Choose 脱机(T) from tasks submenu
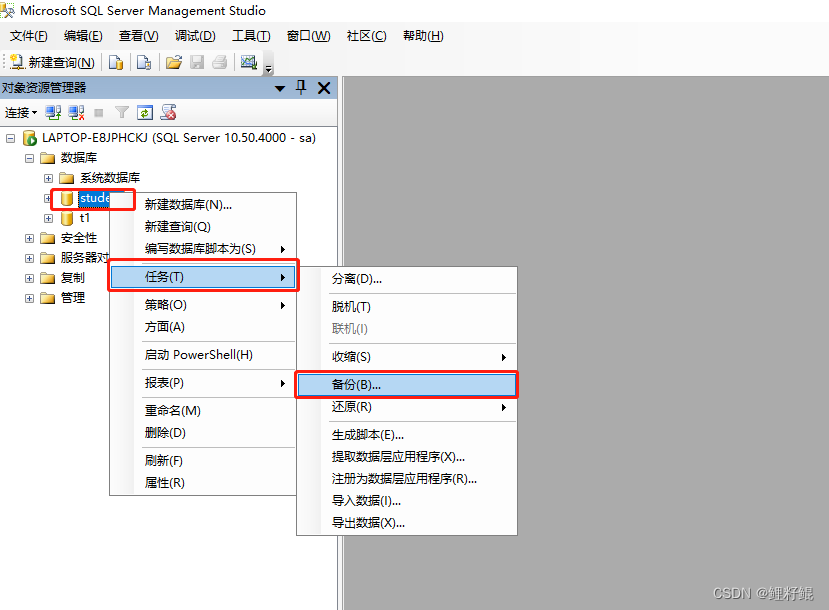This screenshot has height=610, width=829. [x=407, y=307]
